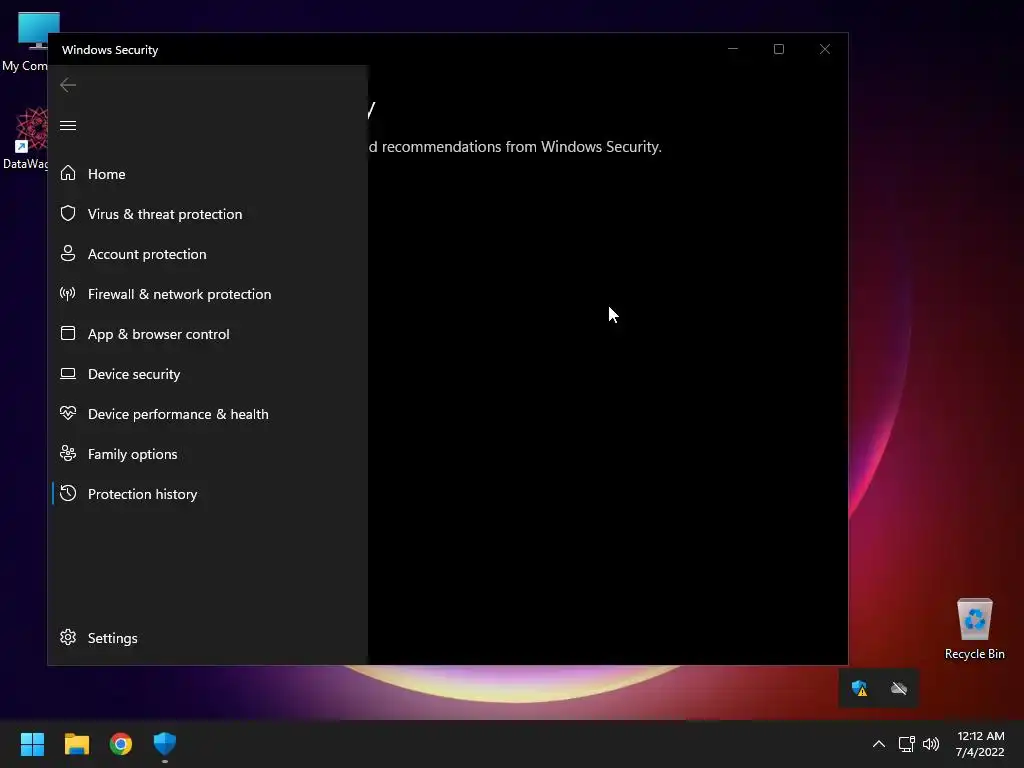This screenshot has height=768, width=1024.
Task: Click the clock icon for Protection history
Action: click(x=68, y=494)
